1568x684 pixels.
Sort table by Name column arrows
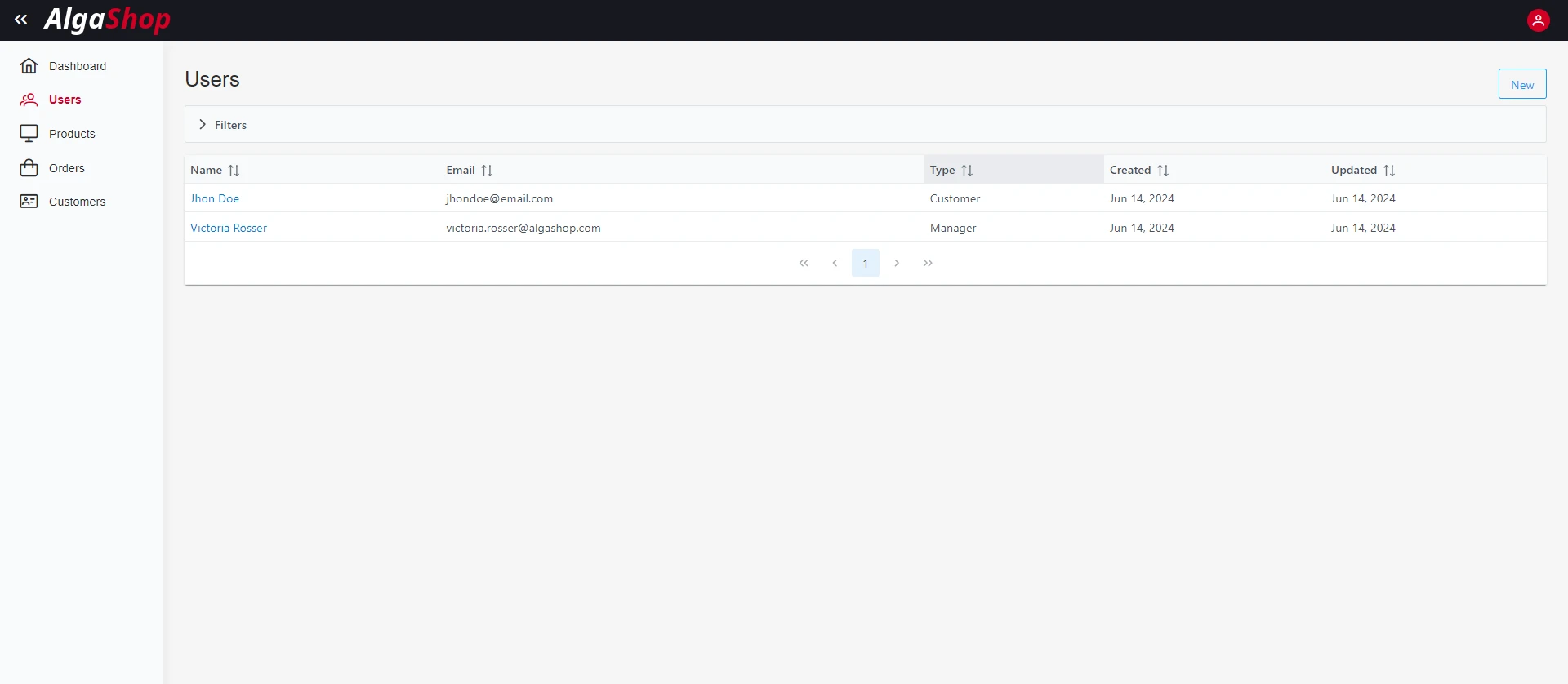click(x=234, y=171)
